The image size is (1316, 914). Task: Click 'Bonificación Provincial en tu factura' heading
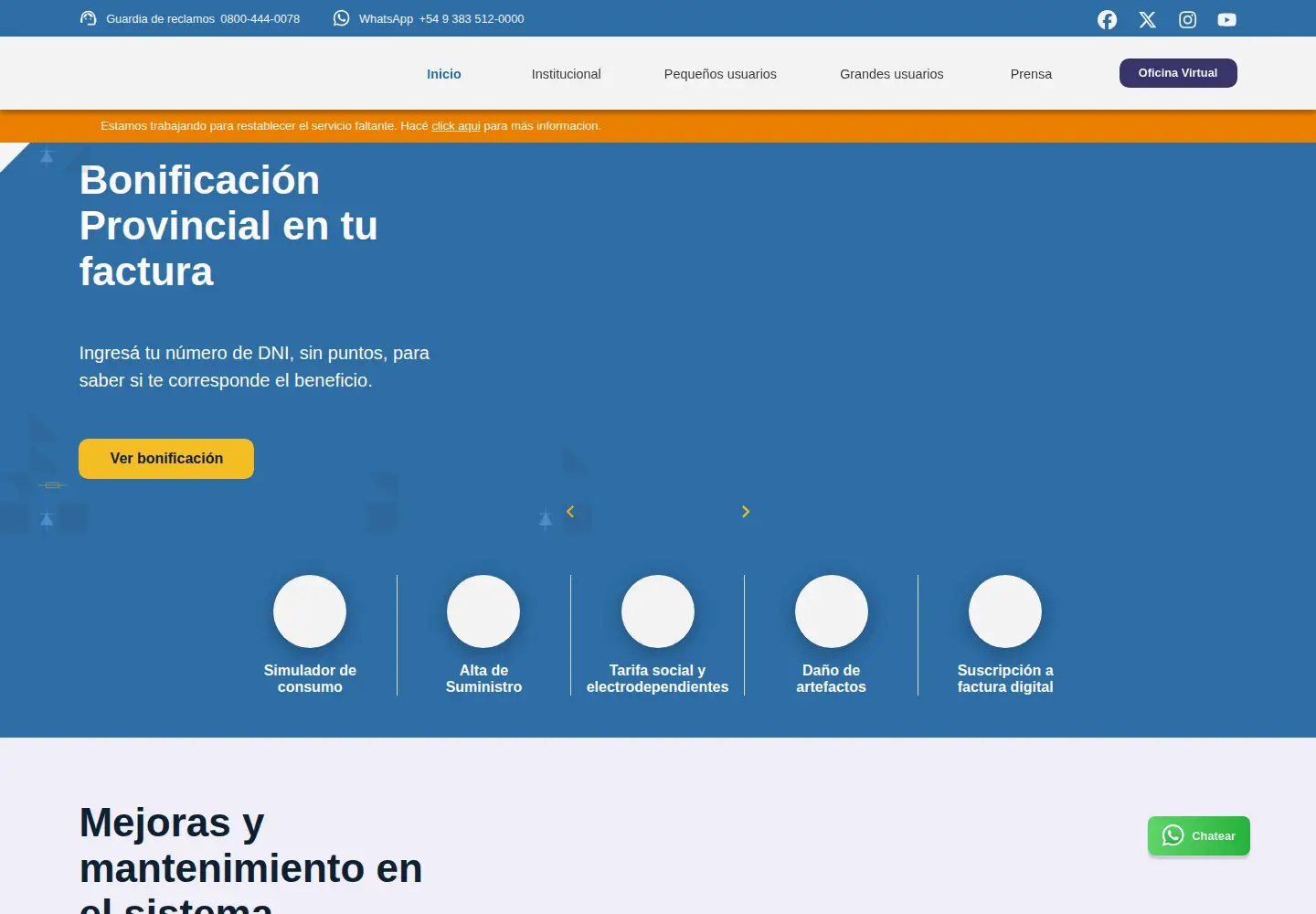click(x=228, y=226)
